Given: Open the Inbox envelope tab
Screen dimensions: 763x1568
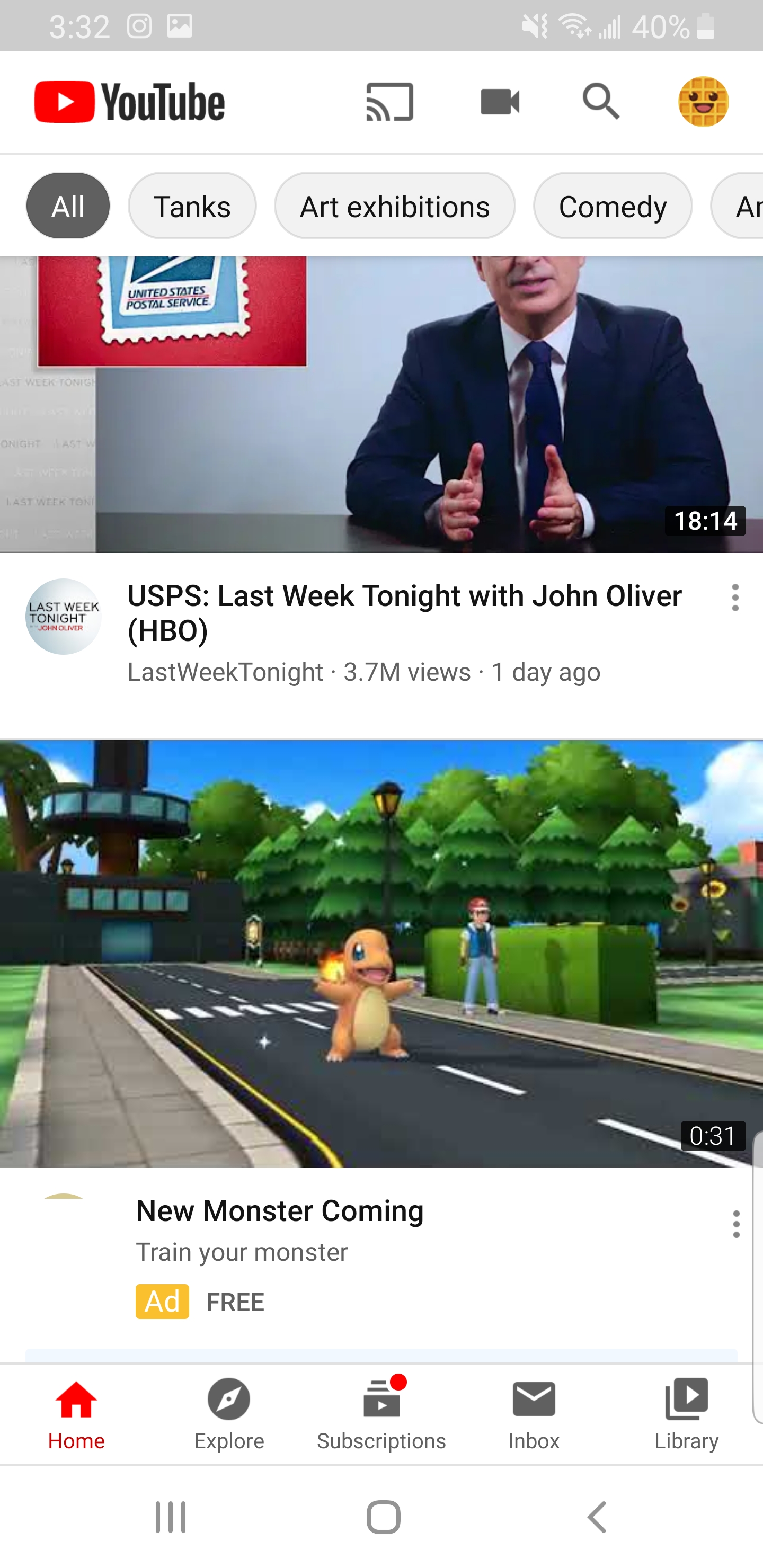Looking at the screenshot, I should pyautogui.click(x=534, y=1414).
